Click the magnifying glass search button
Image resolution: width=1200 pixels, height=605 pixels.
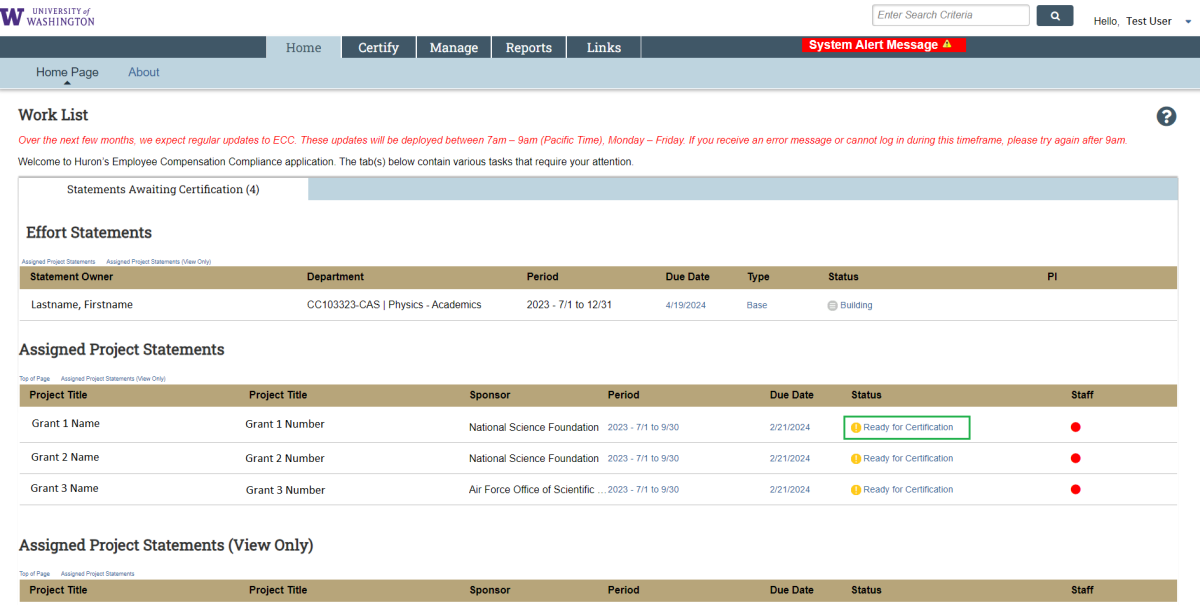coord(1054,16)
